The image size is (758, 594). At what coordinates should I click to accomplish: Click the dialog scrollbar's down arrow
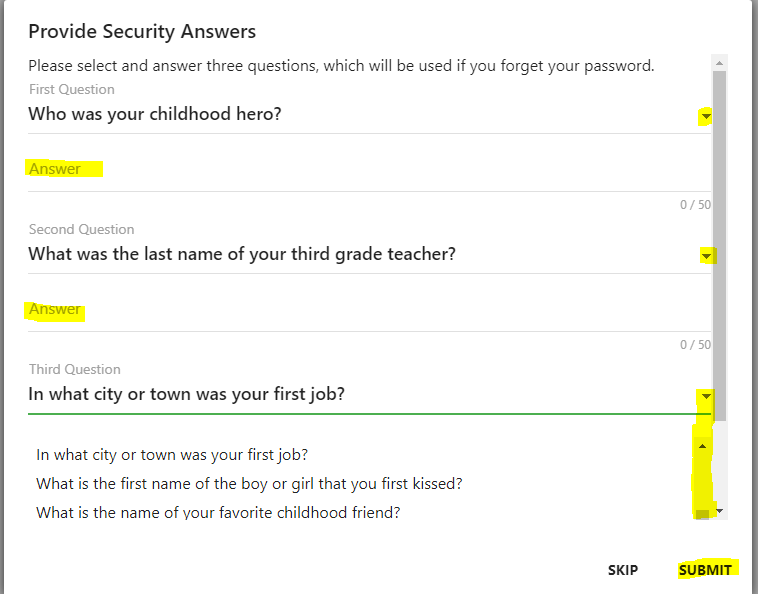point(720,511)
